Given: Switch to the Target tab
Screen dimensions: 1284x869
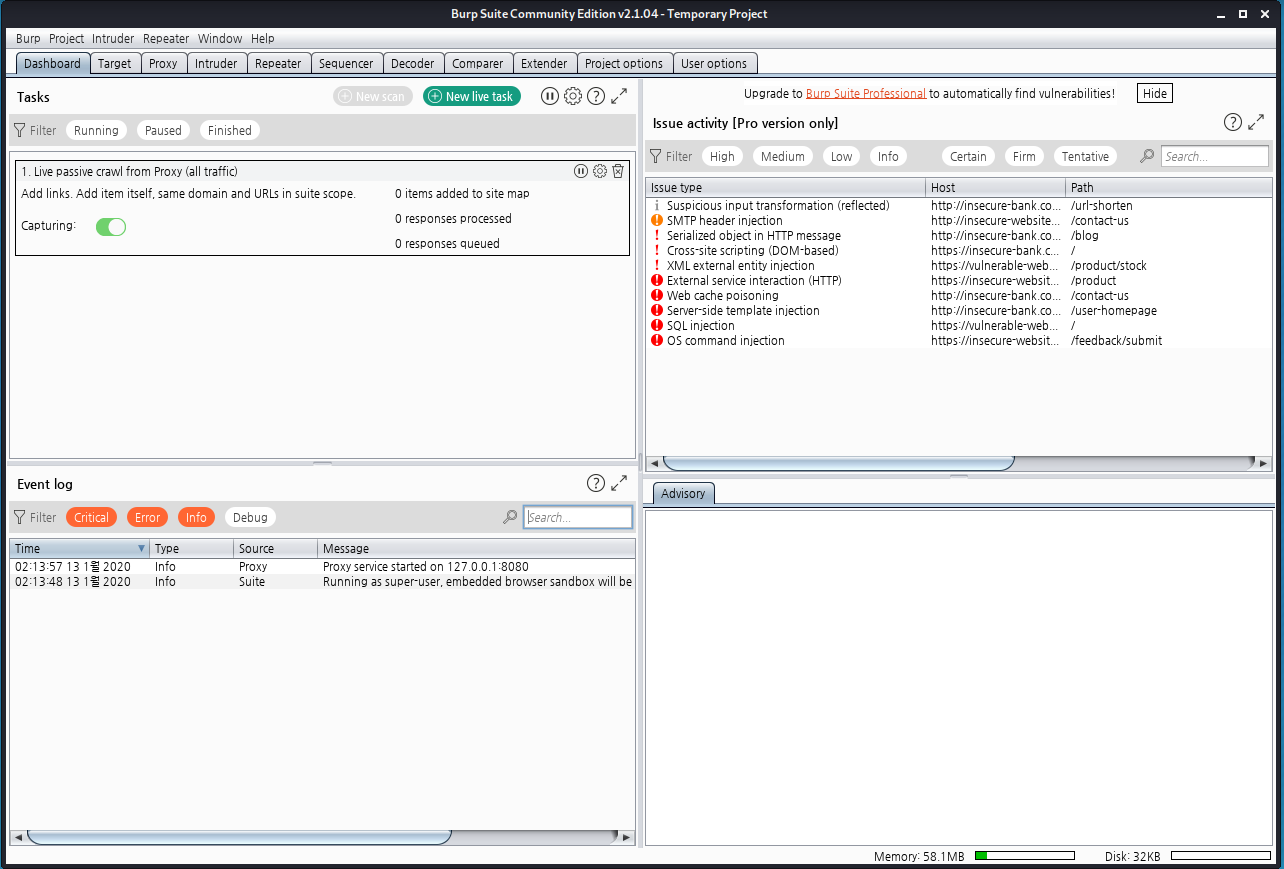Looking at the screenshot, I should click(115, 63).
